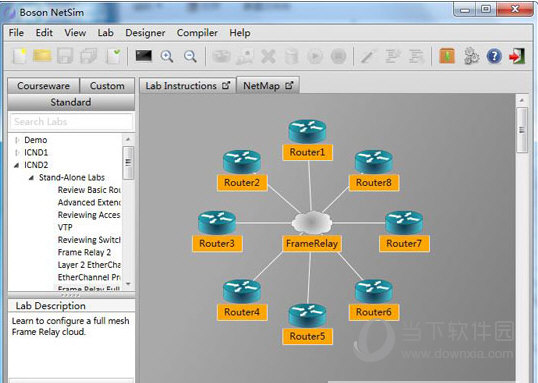Open the Edit menu
This screenshot has height=383, width=538.
click(44, 33)
